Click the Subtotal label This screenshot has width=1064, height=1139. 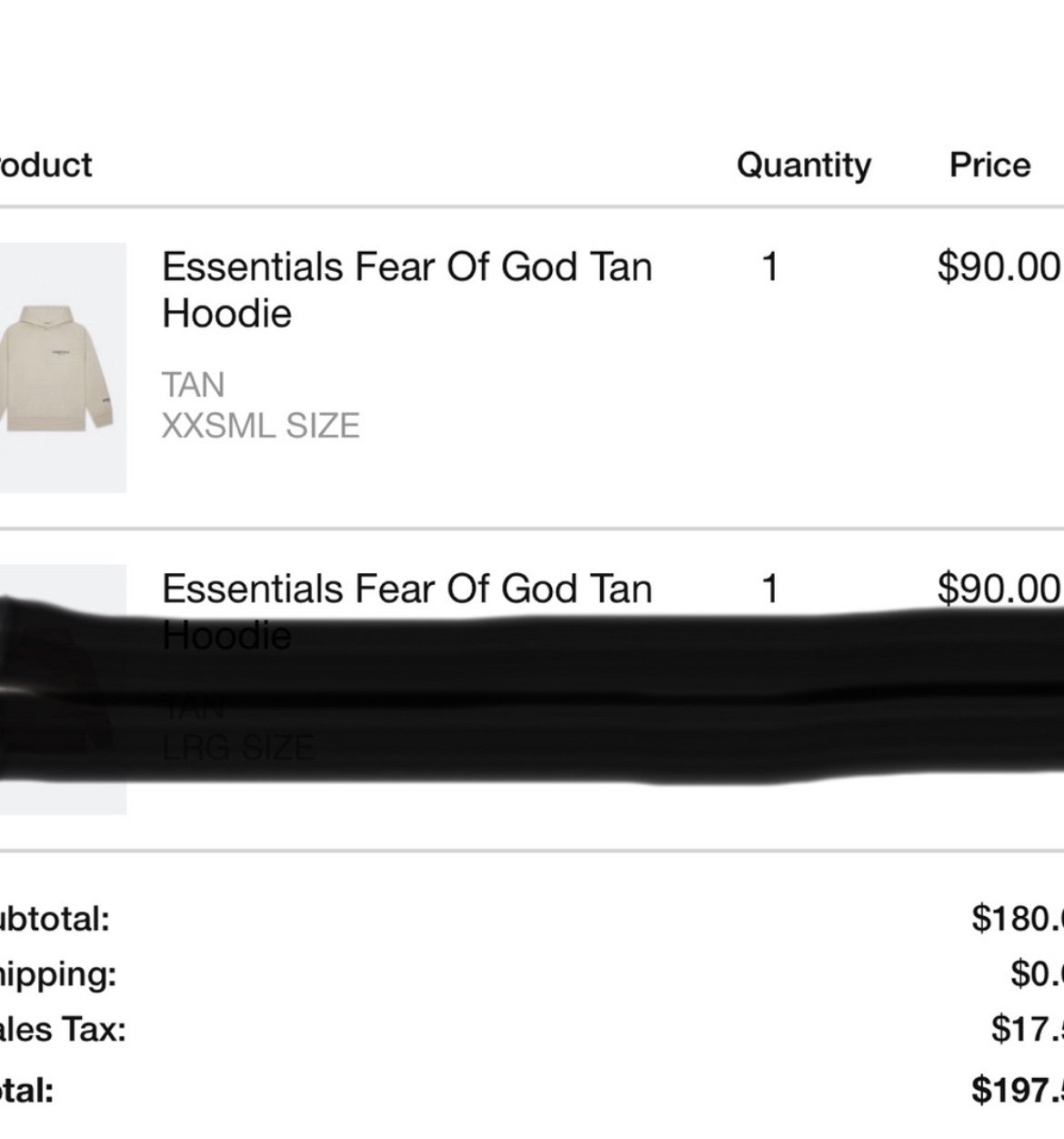[55, 918]
